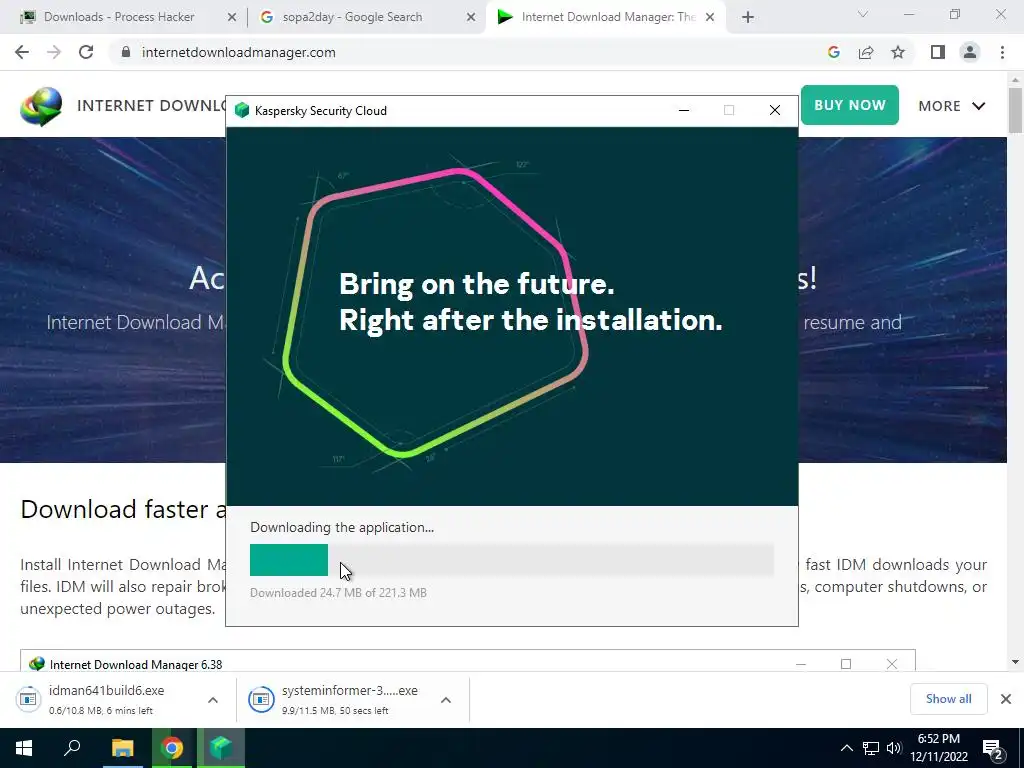The image size is (1024, 768).
Task: Reload the Internet Download Manager page
Action: (x=86, y=52)
